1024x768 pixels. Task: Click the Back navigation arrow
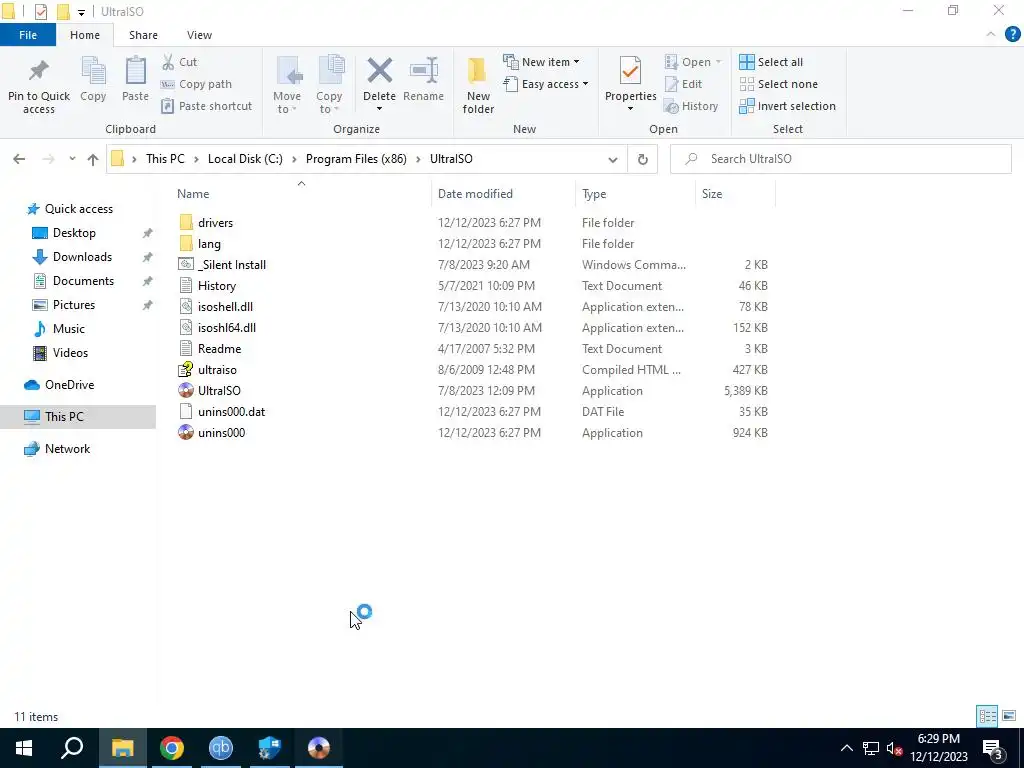19,159
